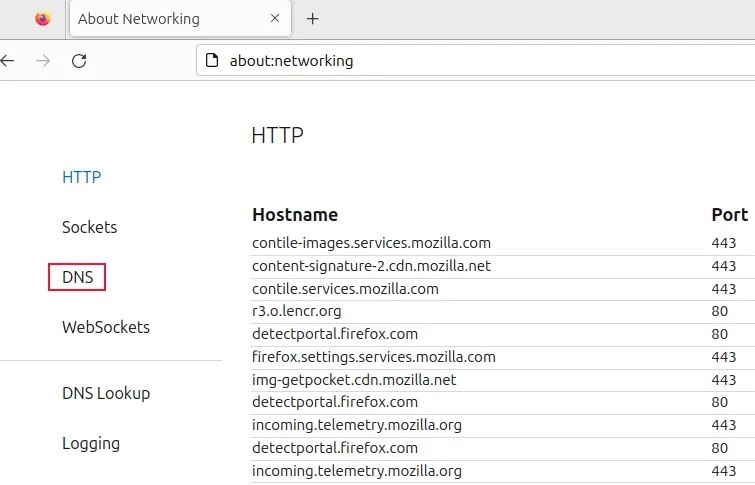Image resolution: width=755 pixels, height=485 pixels.
Task: Open the HTTP section in sidebar
Action: 81,177
